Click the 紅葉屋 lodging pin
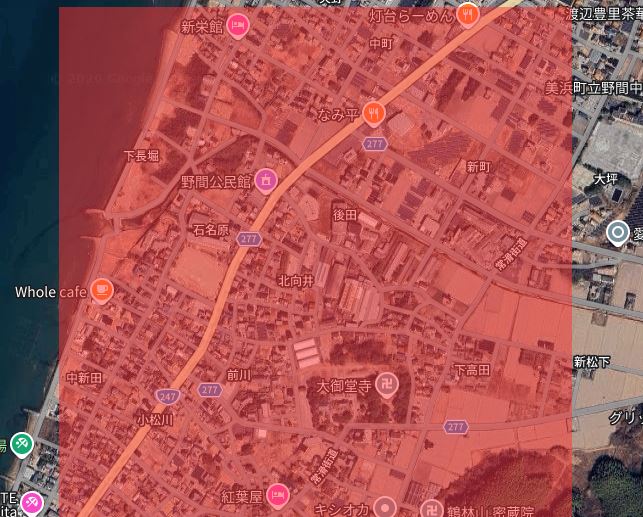 pos(278,495)
